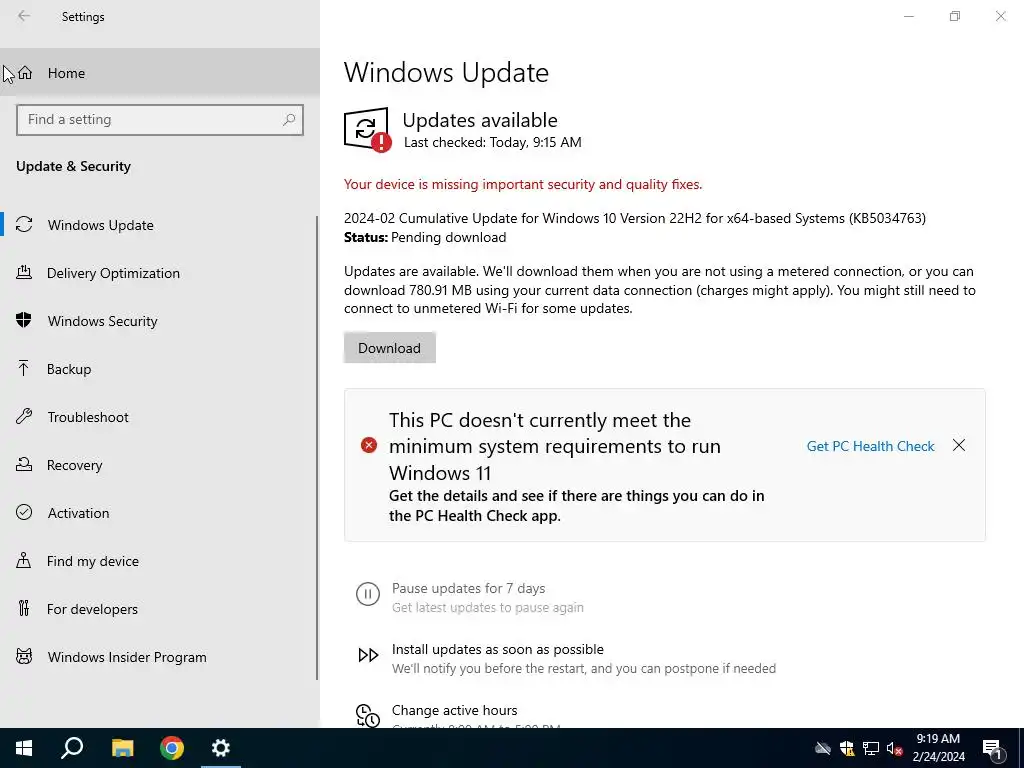Screen dimensions: 1024x768
Task: Focus the Find a setting search box
Action: [x=160, y=120]
